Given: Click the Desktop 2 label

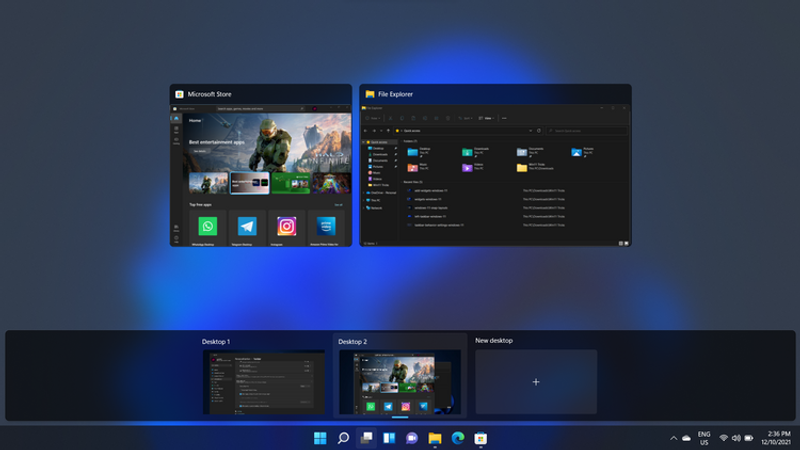Looking at the screenshot, I should coord(353,342).
